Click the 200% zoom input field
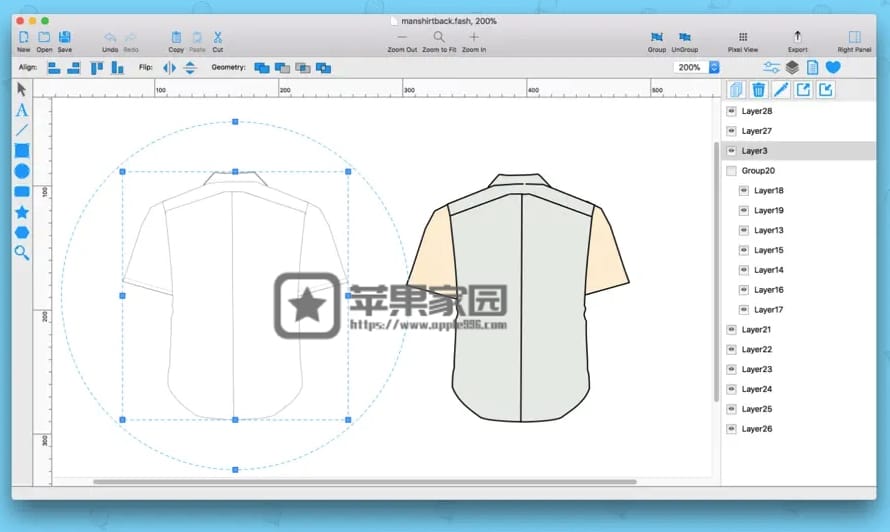 coord(690,68)
